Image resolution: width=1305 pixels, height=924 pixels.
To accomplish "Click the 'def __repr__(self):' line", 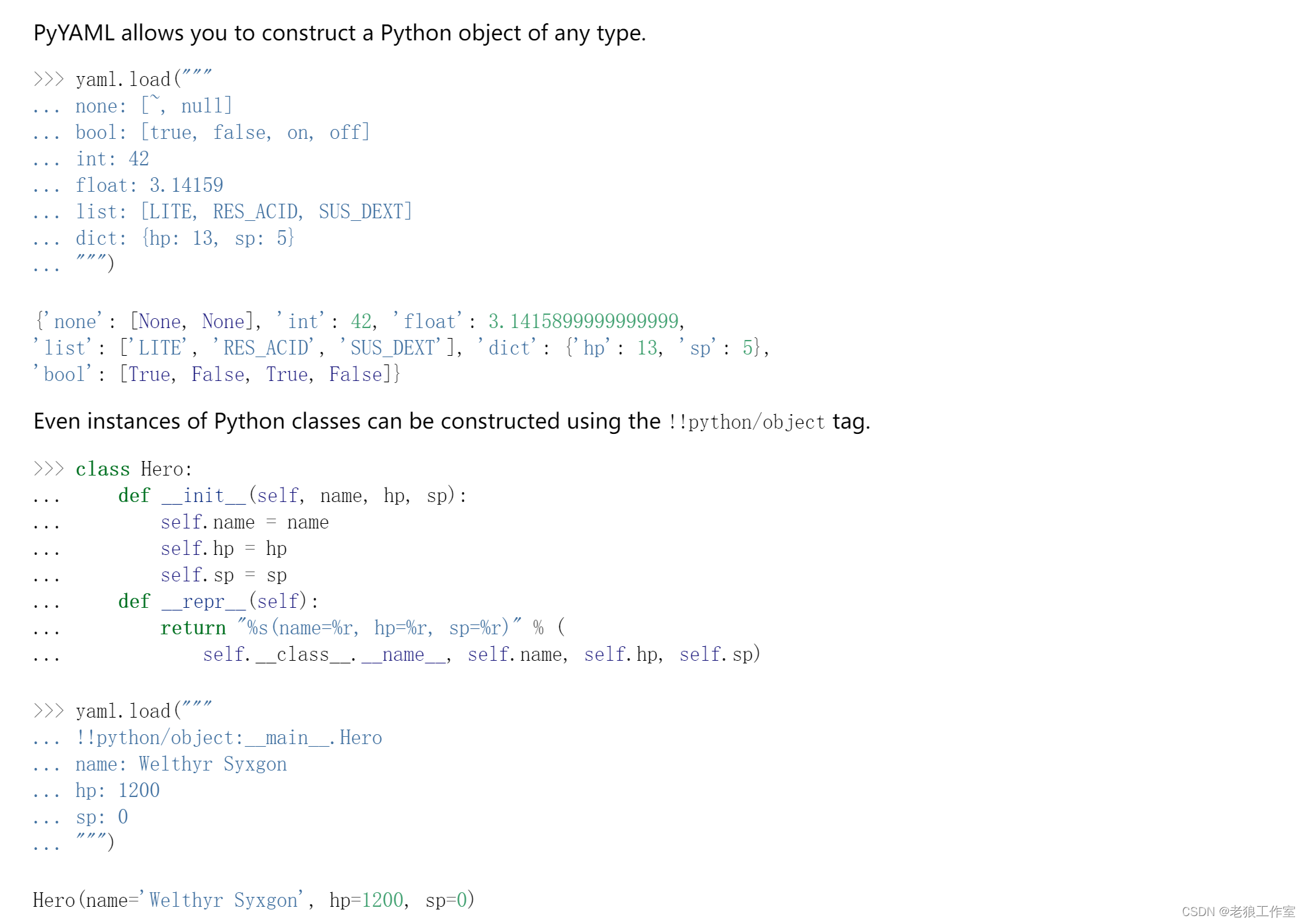I will [x=218, y=602].
